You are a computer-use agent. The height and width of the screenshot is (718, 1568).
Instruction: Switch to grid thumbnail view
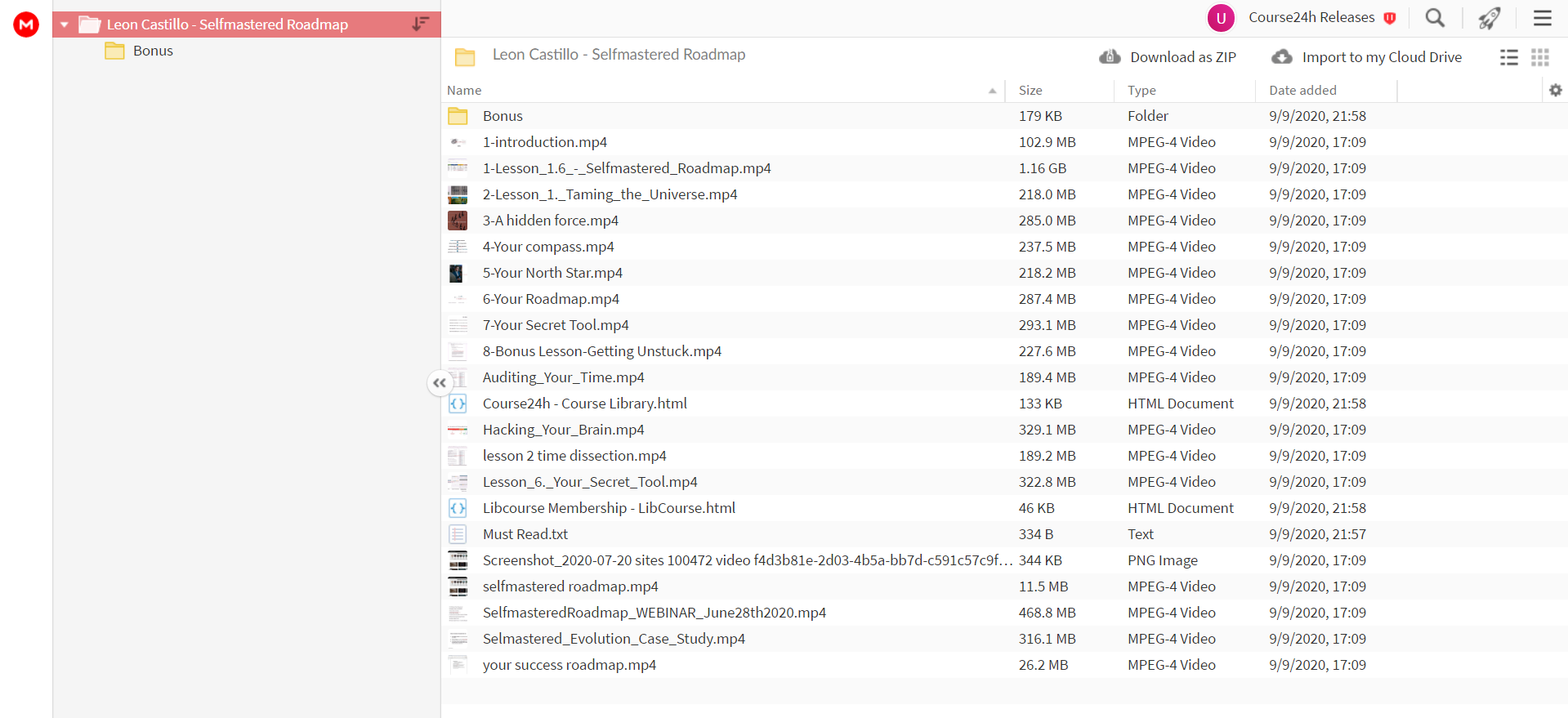[x=1540, y=57]
